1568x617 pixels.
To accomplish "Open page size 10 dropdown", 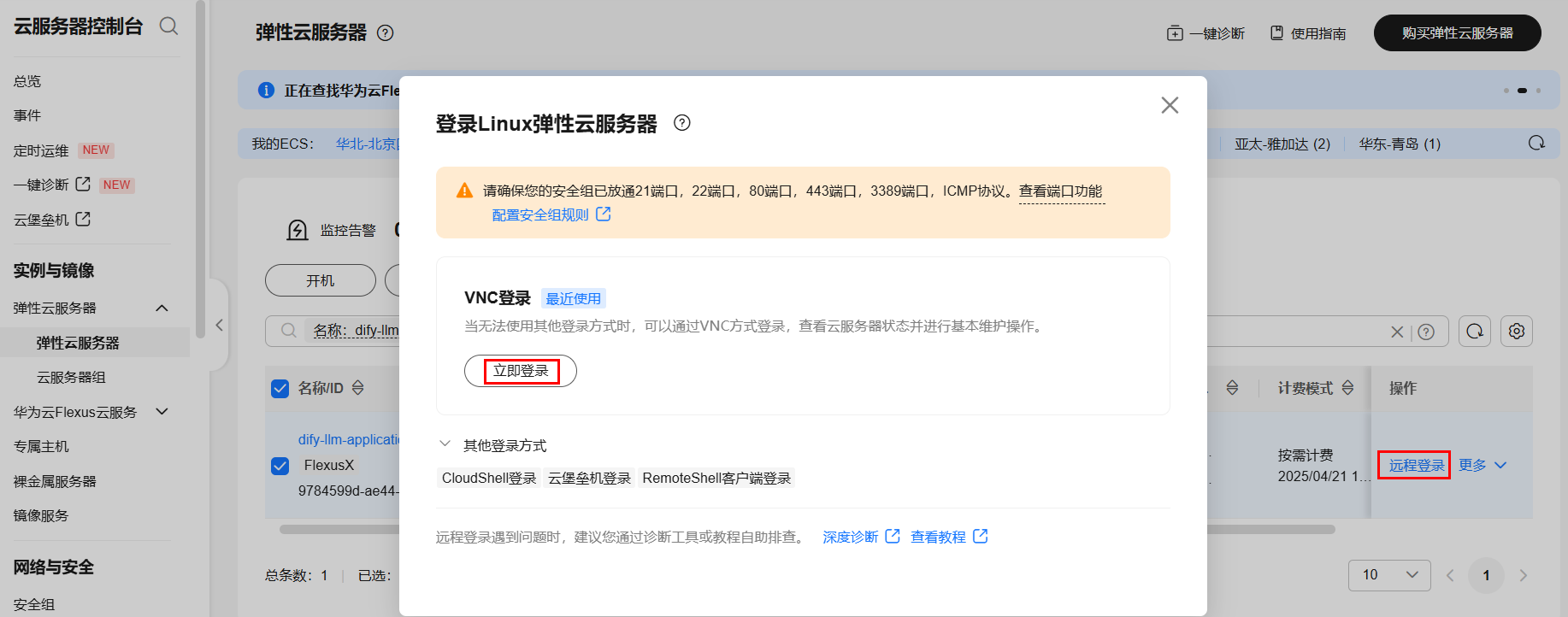I will pyautogui.click(x=1389, y=575).
